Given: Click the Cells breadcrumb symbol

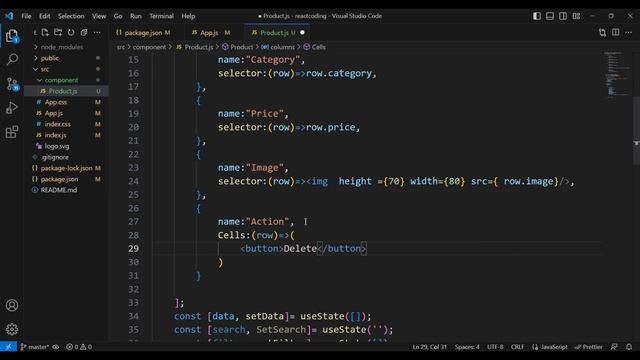Looking at the screenshot, I should click(x=315, y=47).
